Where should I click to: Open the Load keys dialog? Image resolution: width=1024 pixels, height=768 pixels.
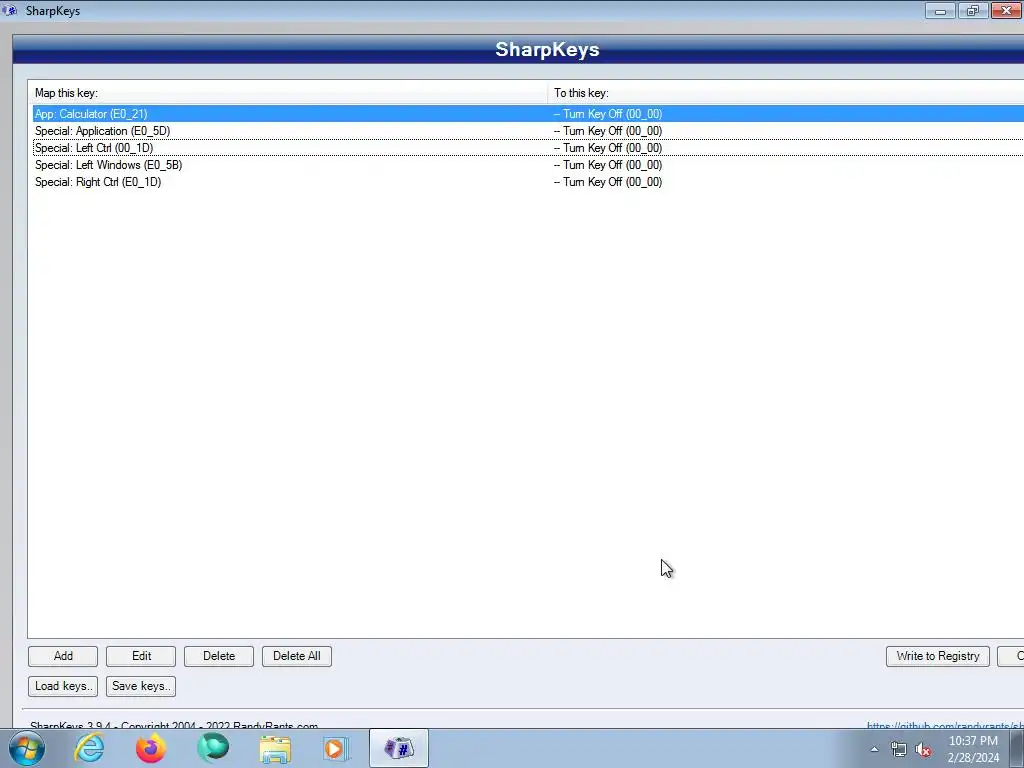click(x=63, y=686)
